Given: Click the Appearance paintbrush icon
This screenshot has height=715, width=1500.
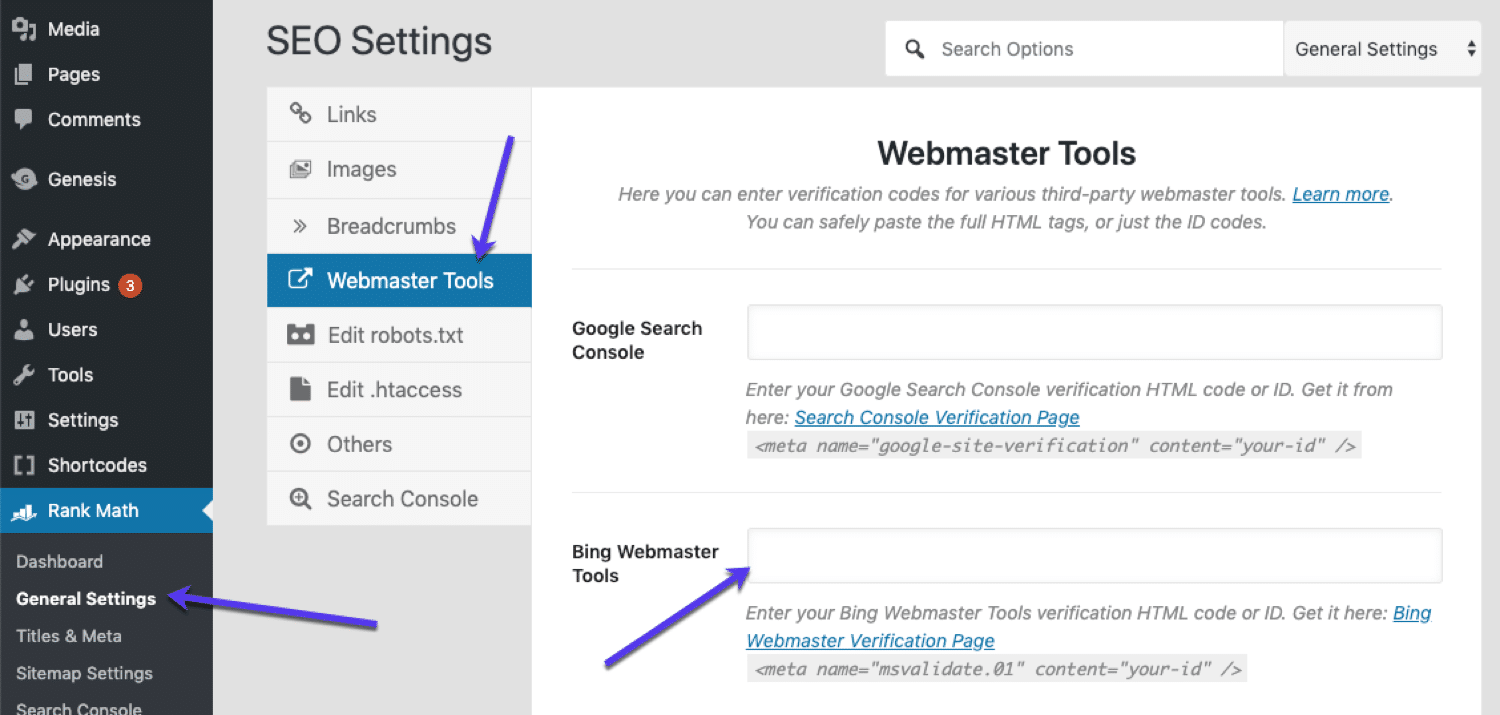Looking at the screenshot, I should (x=25, y=239).
